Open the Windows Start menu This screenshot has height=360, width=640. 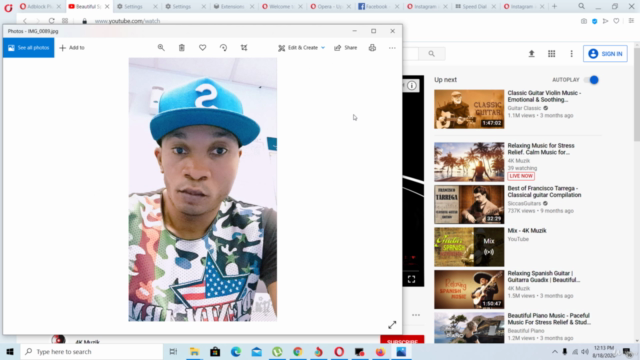pyautogui.click(x=10, y=351)
